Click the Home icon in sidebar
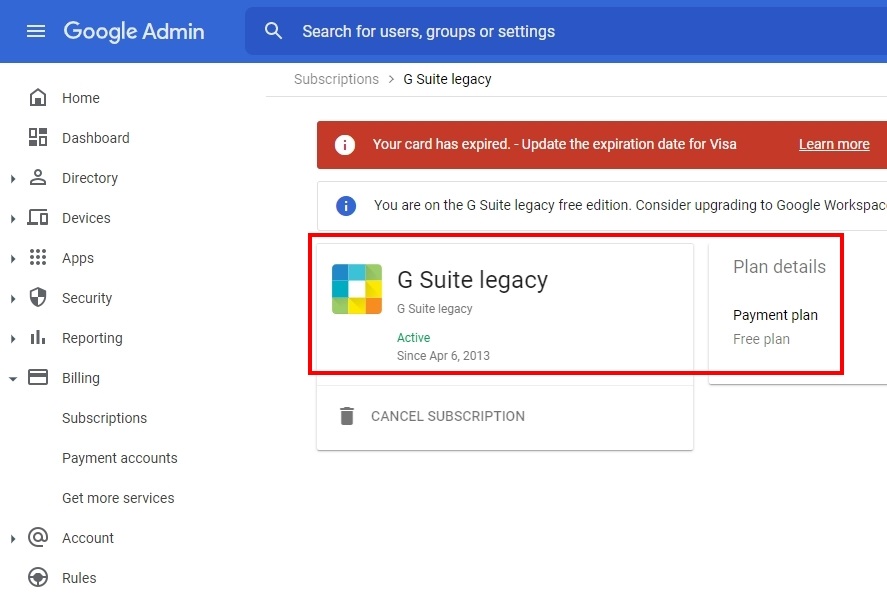 point(38,98)
